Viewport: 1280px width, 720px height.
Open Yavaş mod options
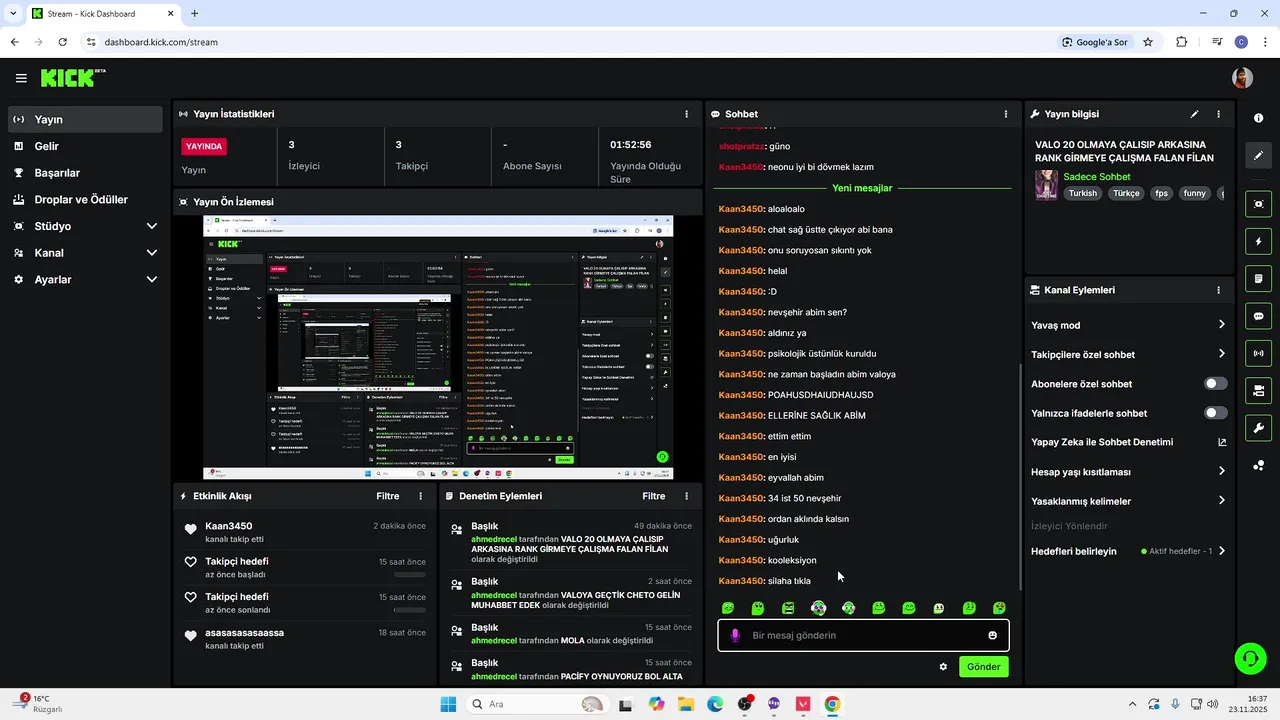1128,325
